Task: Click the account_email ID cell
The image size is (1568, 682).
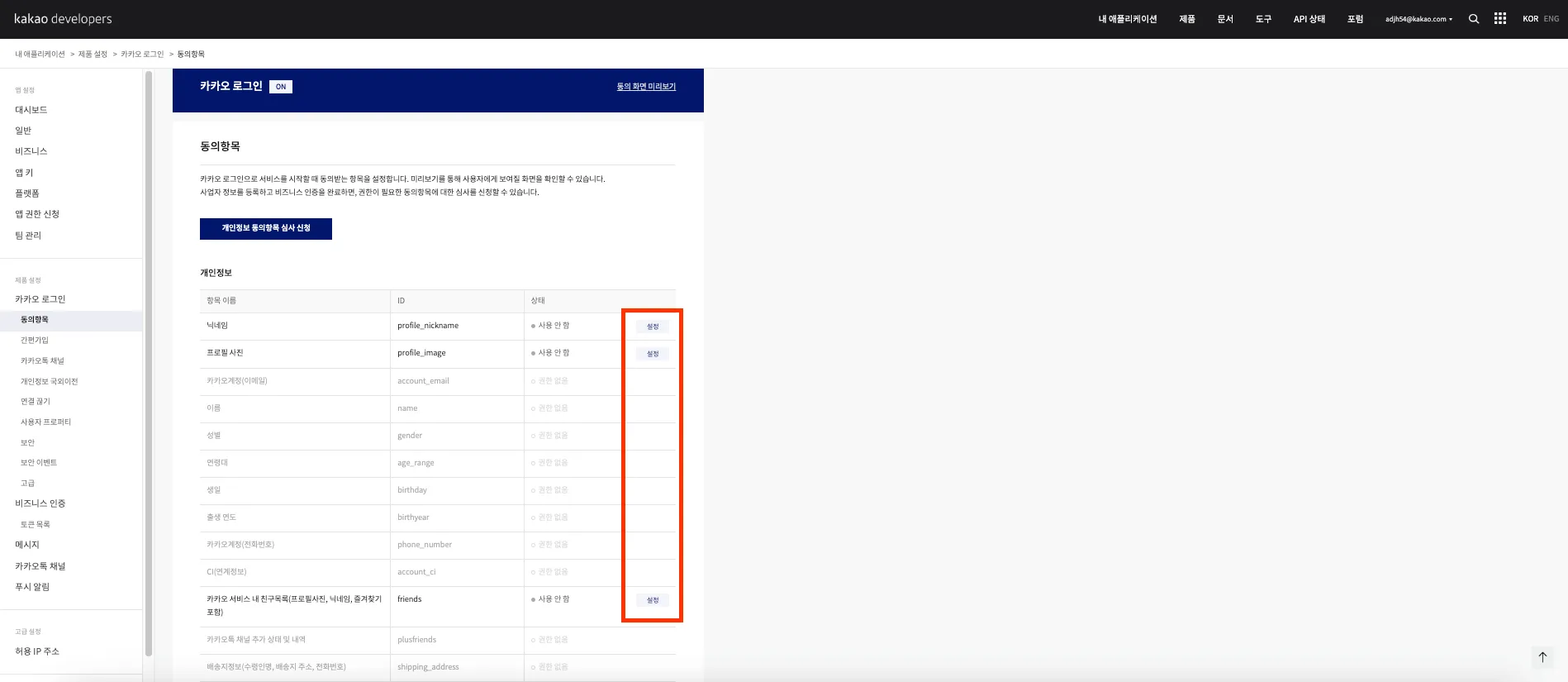Action: point(457,381)
